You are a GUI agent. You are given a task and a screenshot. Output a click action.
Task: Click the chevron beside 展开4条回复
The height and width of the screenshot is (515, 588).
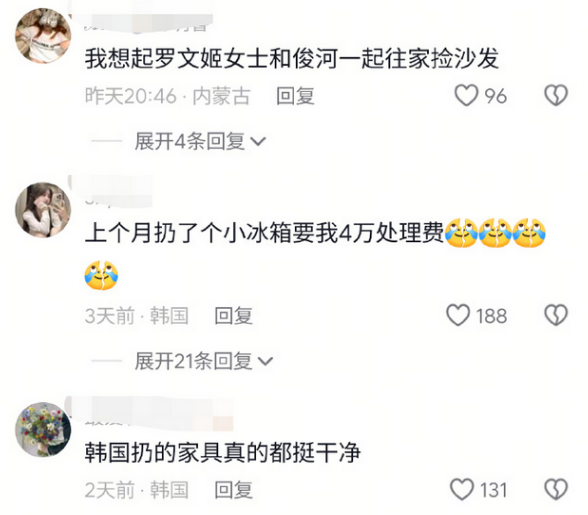coord(258,142)
